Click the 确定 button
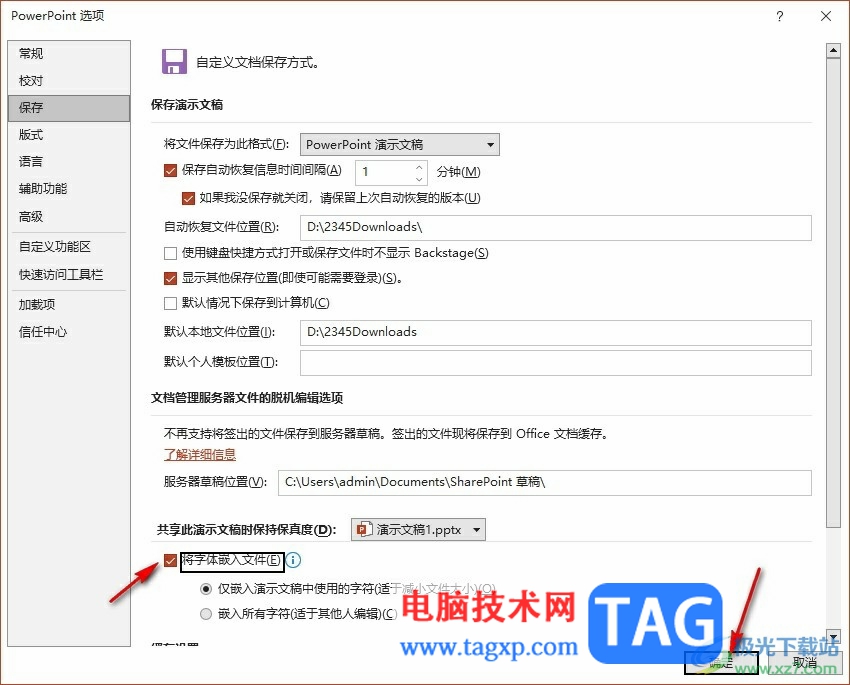 (x=721, y=662)
